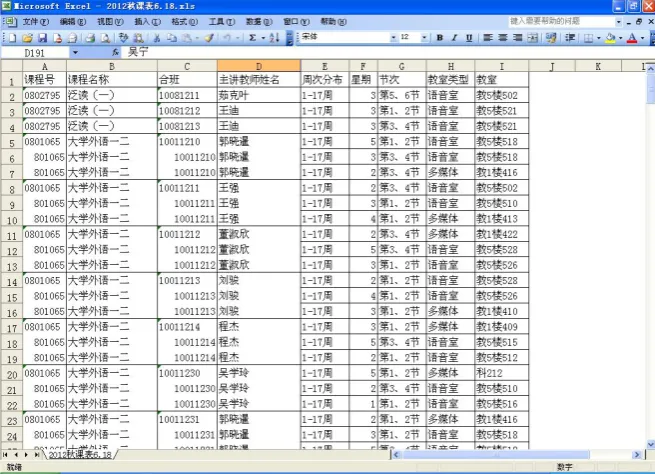Select the 2012秋课表6.18 sheet tab
Image resolution: width=655 pixels, height=474 pixels.
(x=80, y=454)
